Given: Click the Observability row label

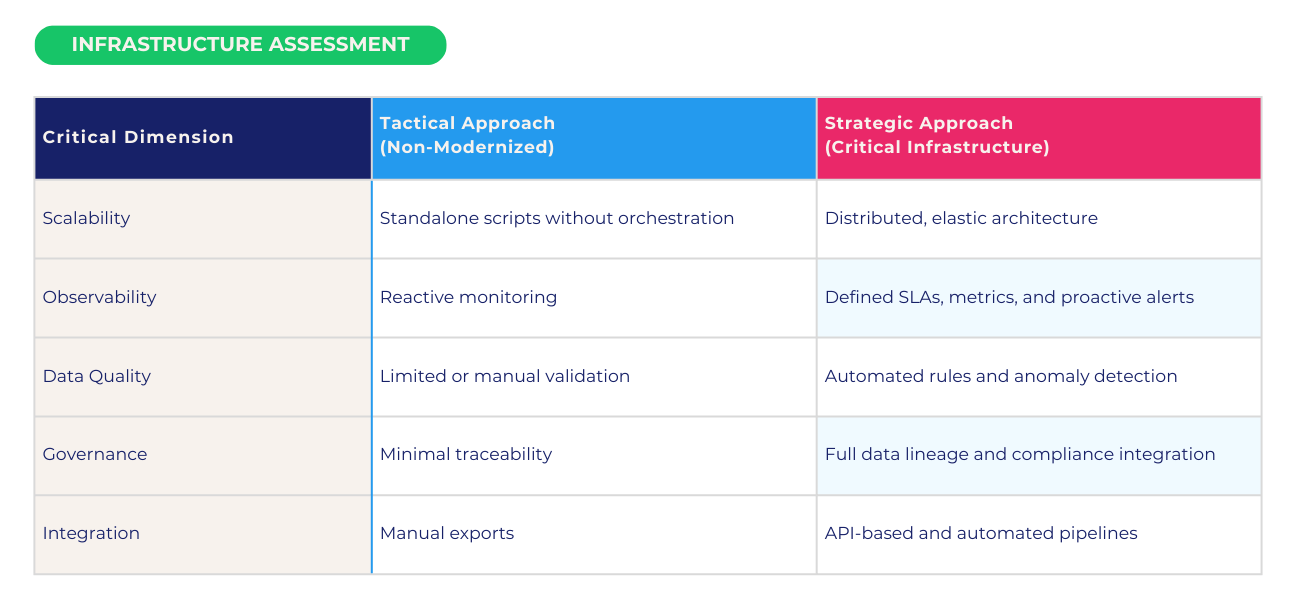Looking at the screenshot, I should click(x=99, y=297).
